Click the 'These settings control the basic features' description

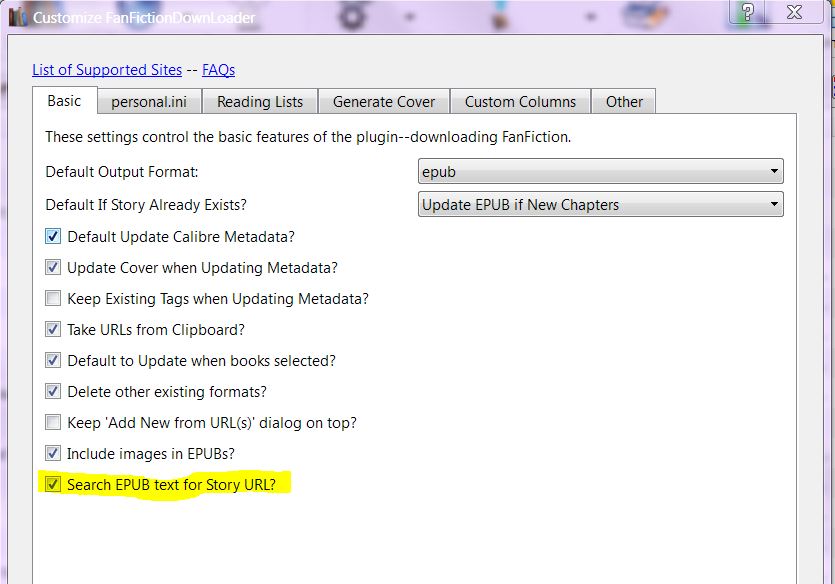tap(308, 137)
